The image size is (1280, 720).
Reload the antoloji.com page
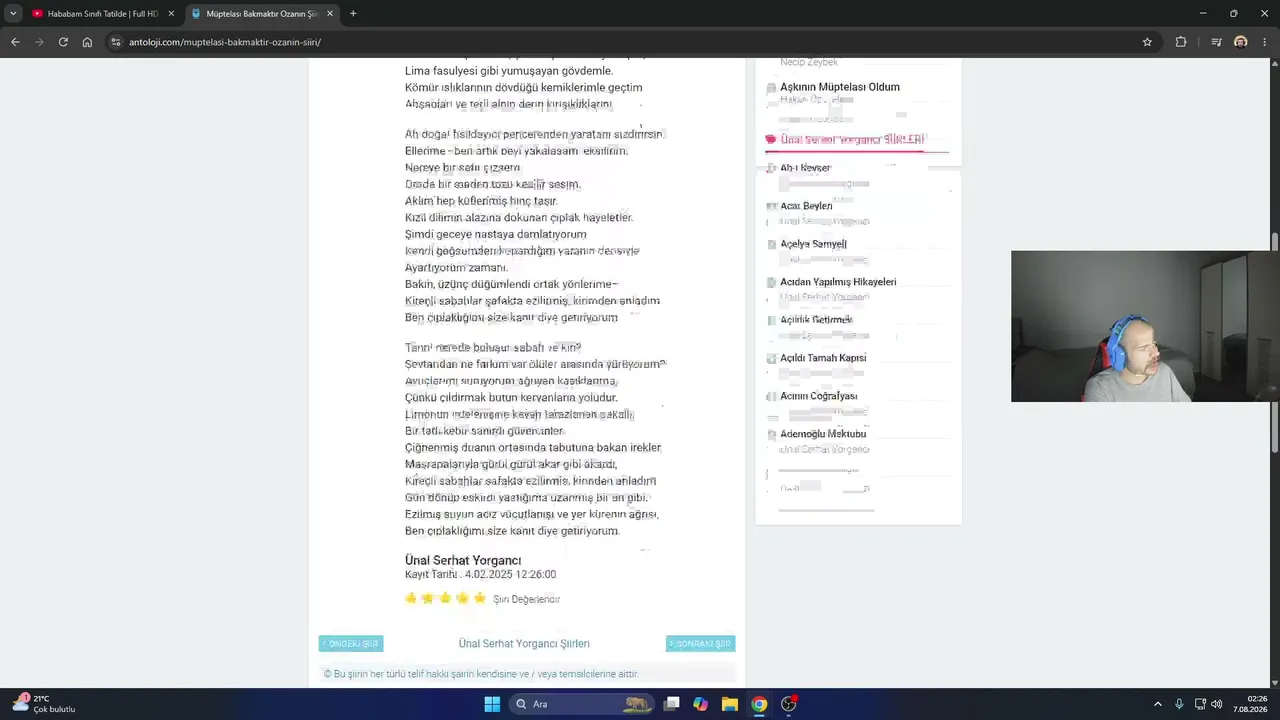[63, 42]
